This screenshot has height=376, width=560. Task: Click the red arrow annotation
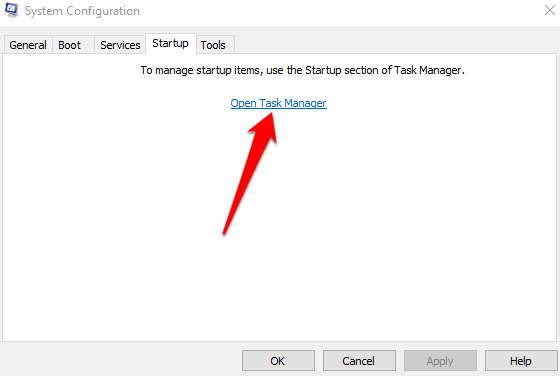250,173
